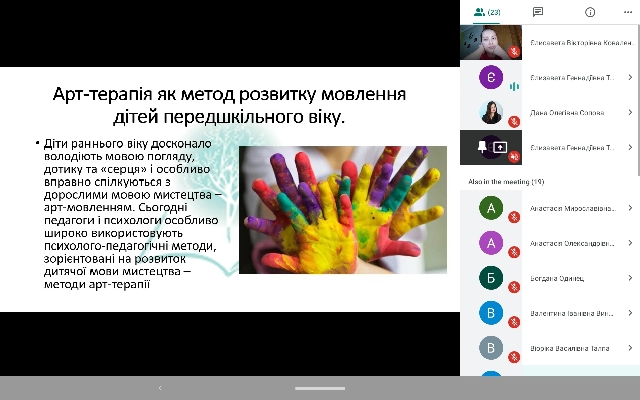This screenshot has width=640, height=400.
Task: Open the meeting info tab
Action: pos(590,12)
